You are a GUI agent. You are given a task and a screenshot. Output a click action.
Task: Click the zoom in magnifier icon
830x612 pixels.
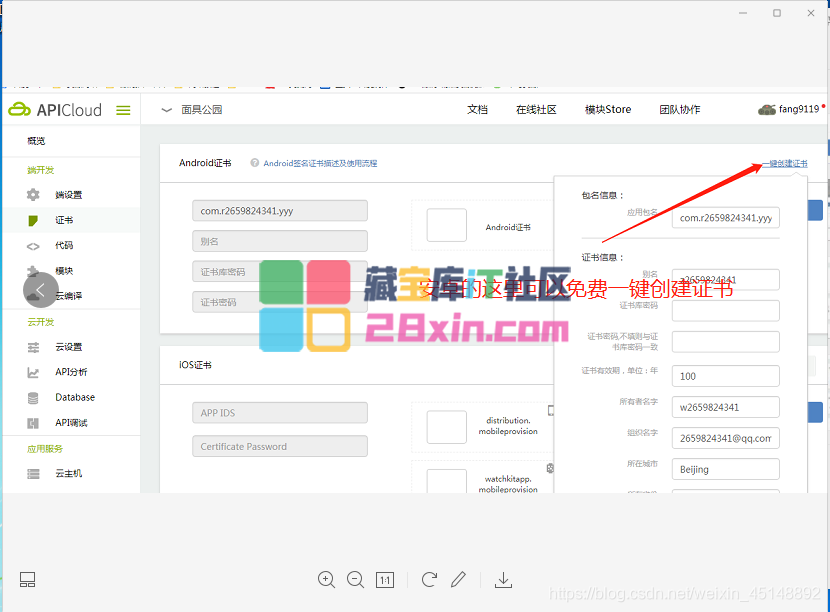pyautogui.click(x=326, y=579)
